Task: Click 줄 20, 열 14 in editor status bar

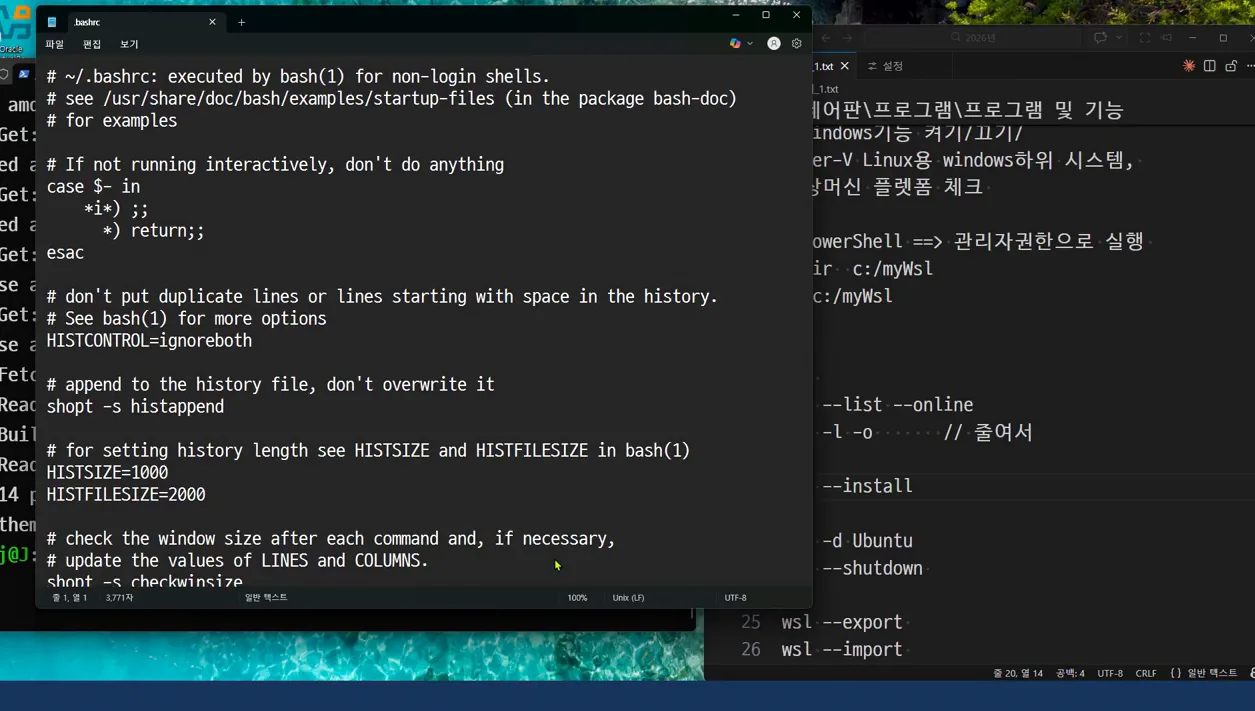Action: tap(1018, 674)
